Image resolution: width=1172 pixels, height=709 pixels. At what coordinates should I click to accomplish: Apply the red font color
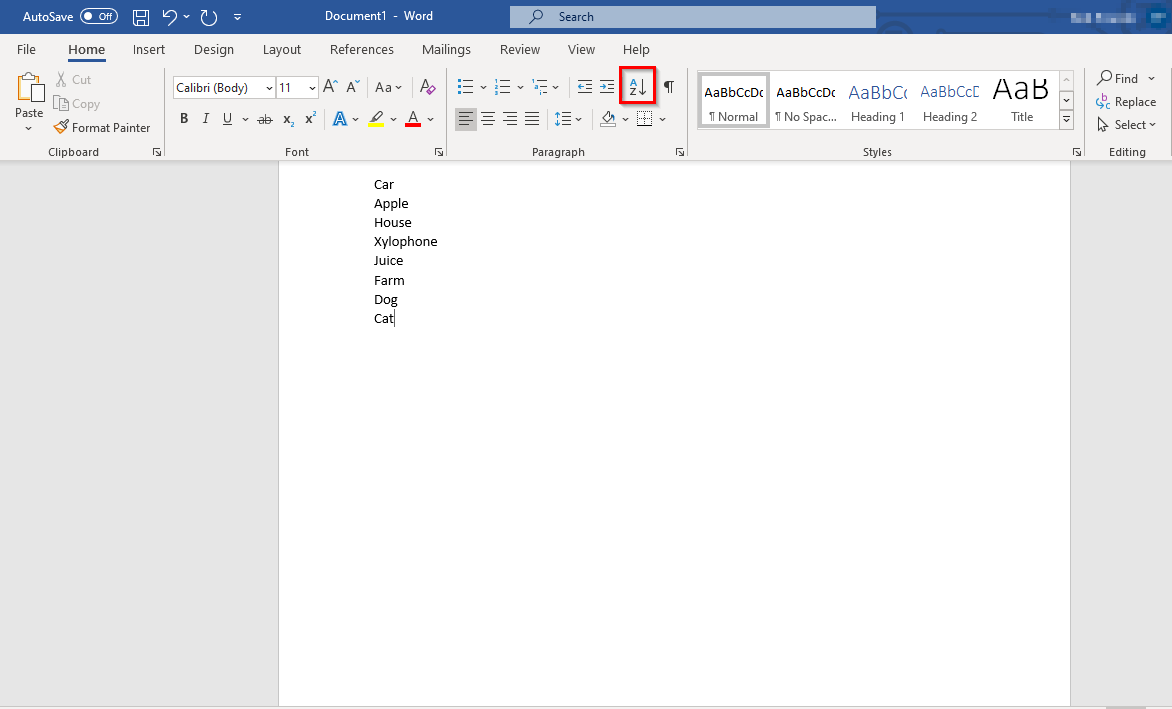[x=413, y=119]
